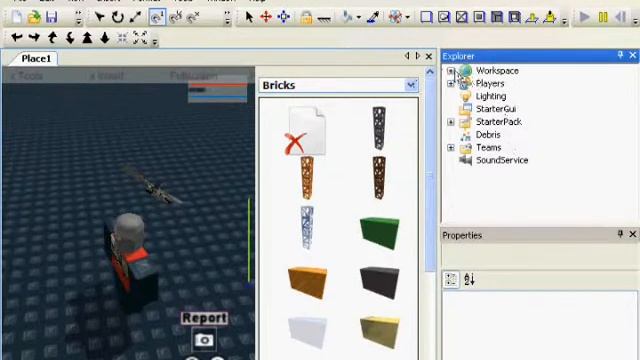The width and height of the screenshot is (640, 360).
Task: Toggle alphabetical sort in Properties
Action: pyautogui.click(x=469, y=280)
